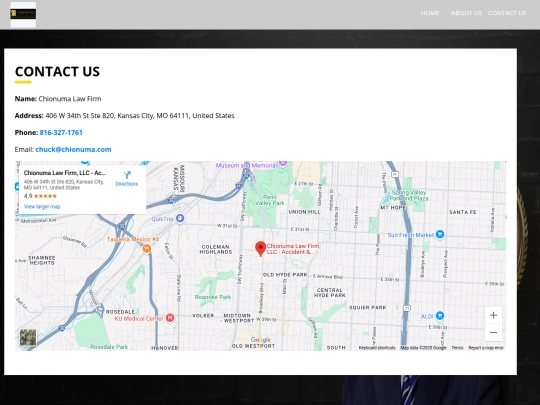Click the CENTRAL HYDE PARK label
Image resolution: width=540 pixels, height=405 pixels.
coord(330,293)
